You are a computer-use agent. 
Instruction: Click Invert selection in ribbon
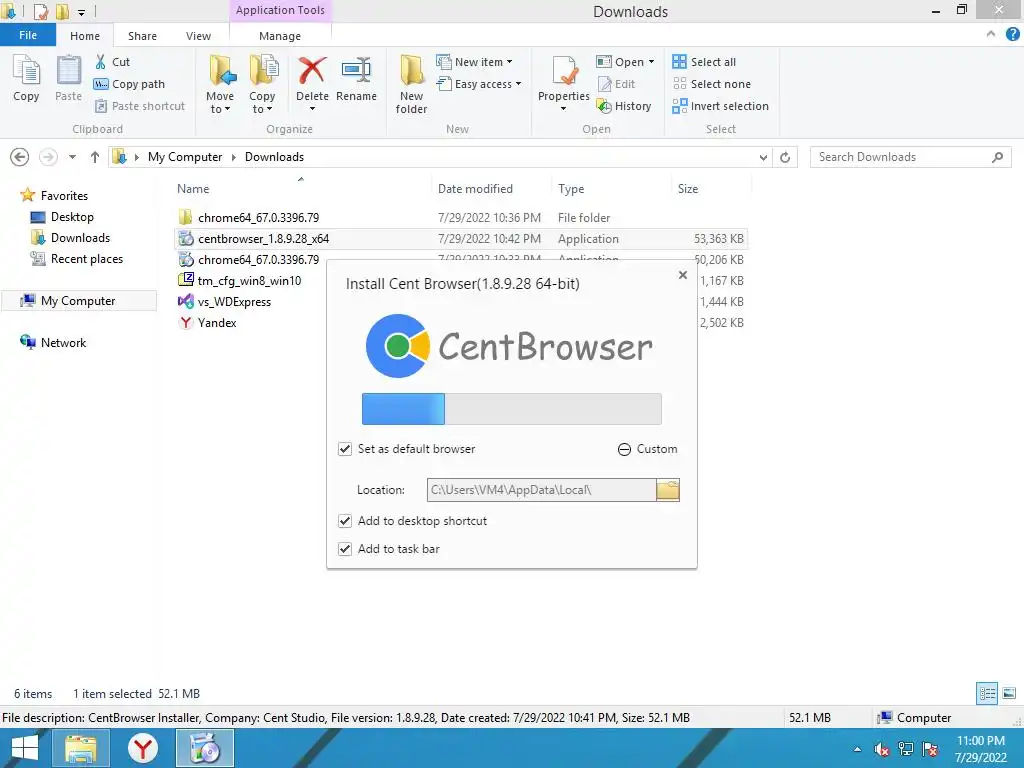[x=720, y=106]
